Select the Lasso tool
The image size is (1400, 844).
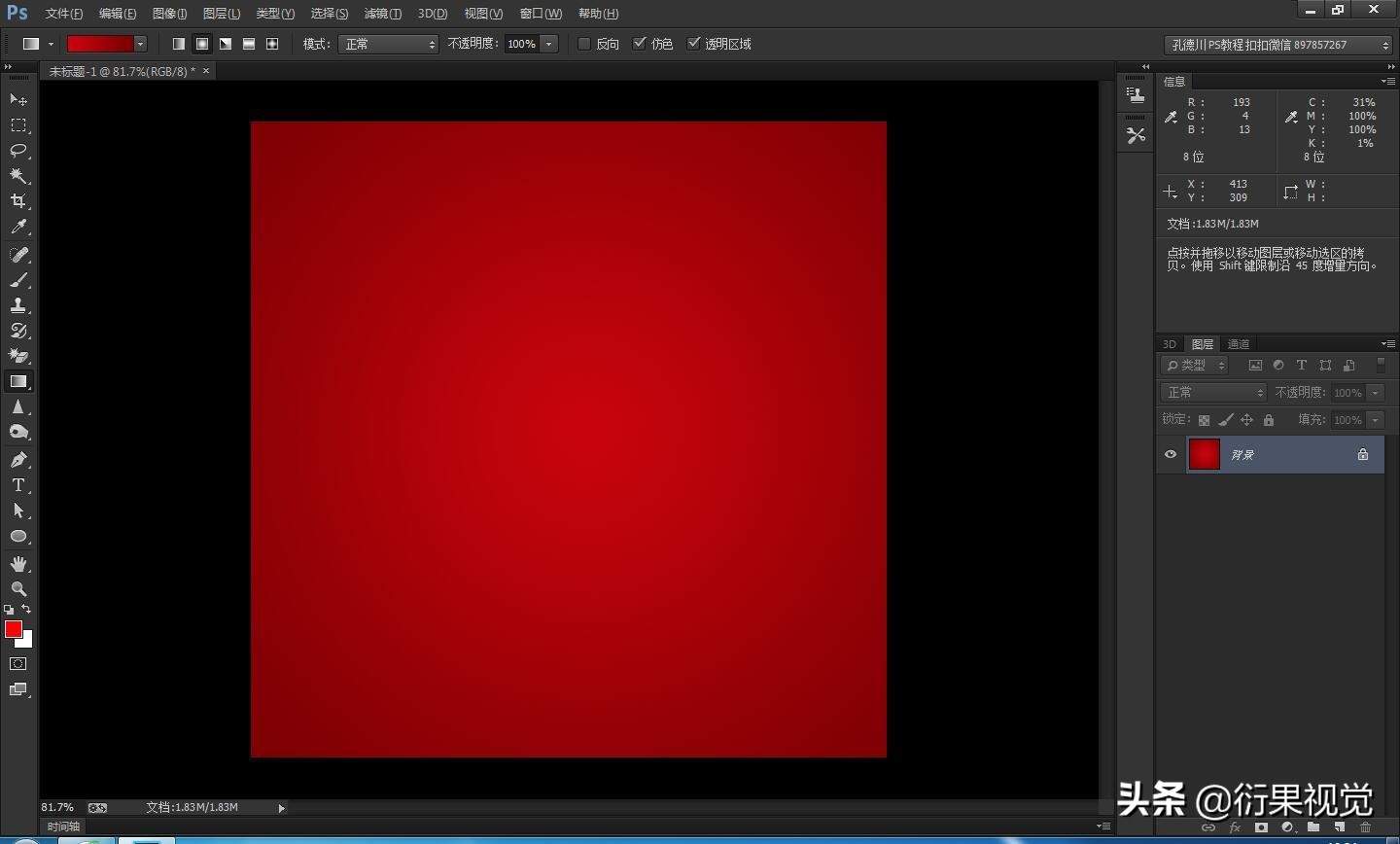18,150
